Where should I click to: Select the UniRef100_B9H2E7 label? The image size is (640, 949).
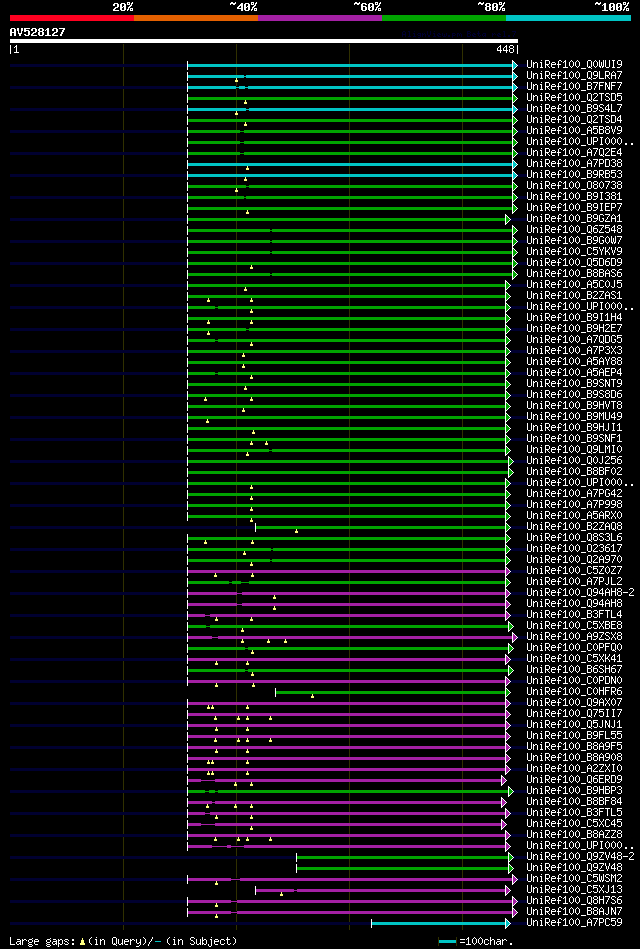pos(575,329)
